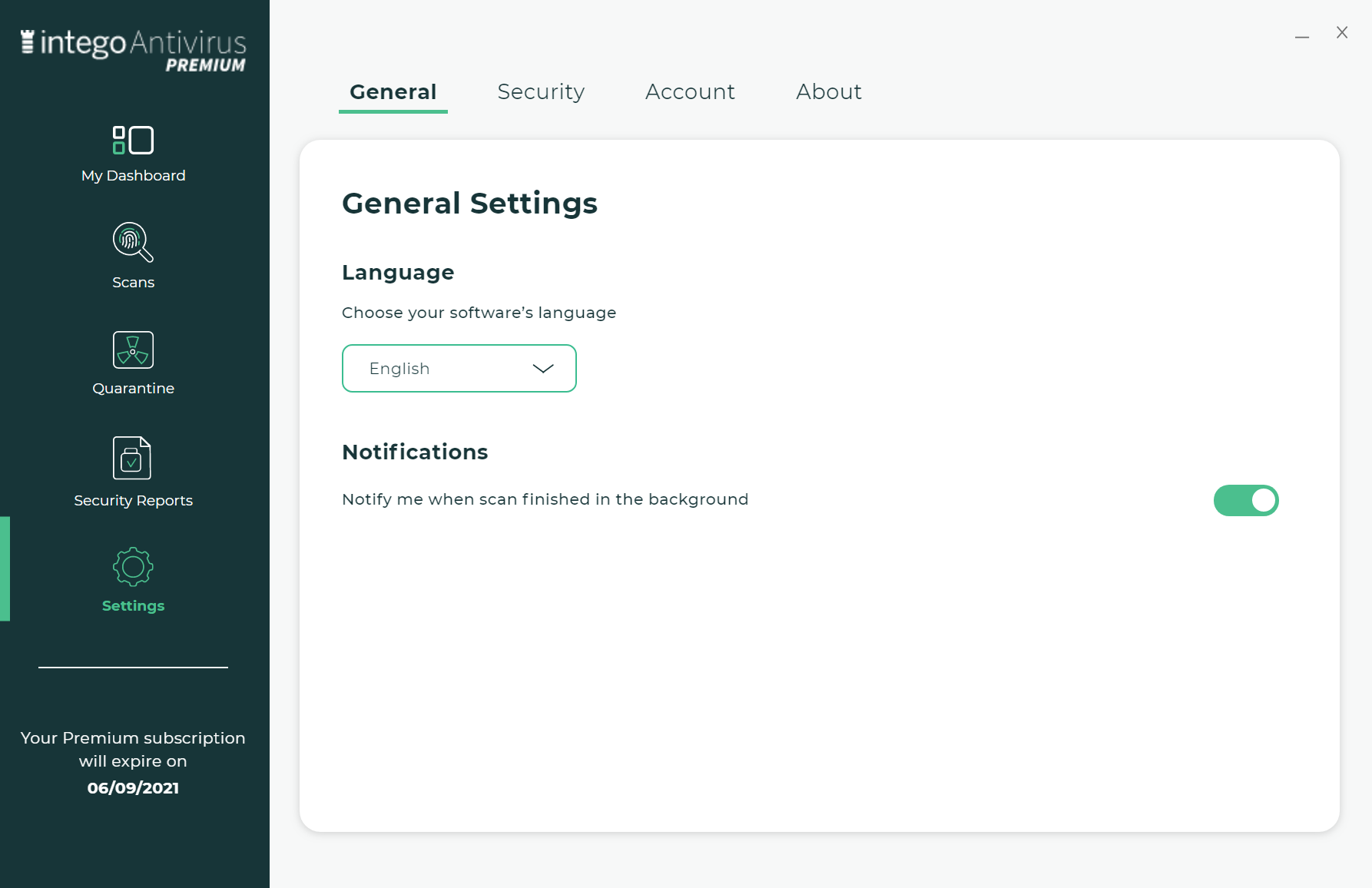Switch to the General tab
Image resolution: width=1372 pixels, height=888 pixels.
click(393, 92)
